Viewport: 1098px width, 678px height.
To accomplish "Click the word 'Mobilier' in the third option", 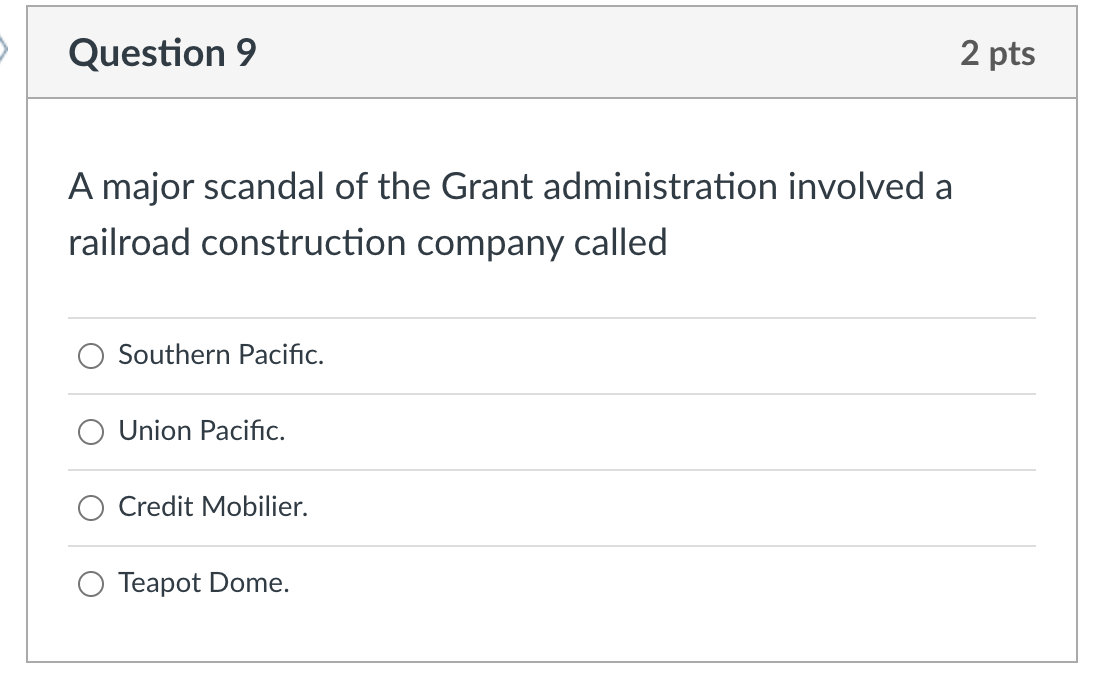I will (x=255, y=506).
